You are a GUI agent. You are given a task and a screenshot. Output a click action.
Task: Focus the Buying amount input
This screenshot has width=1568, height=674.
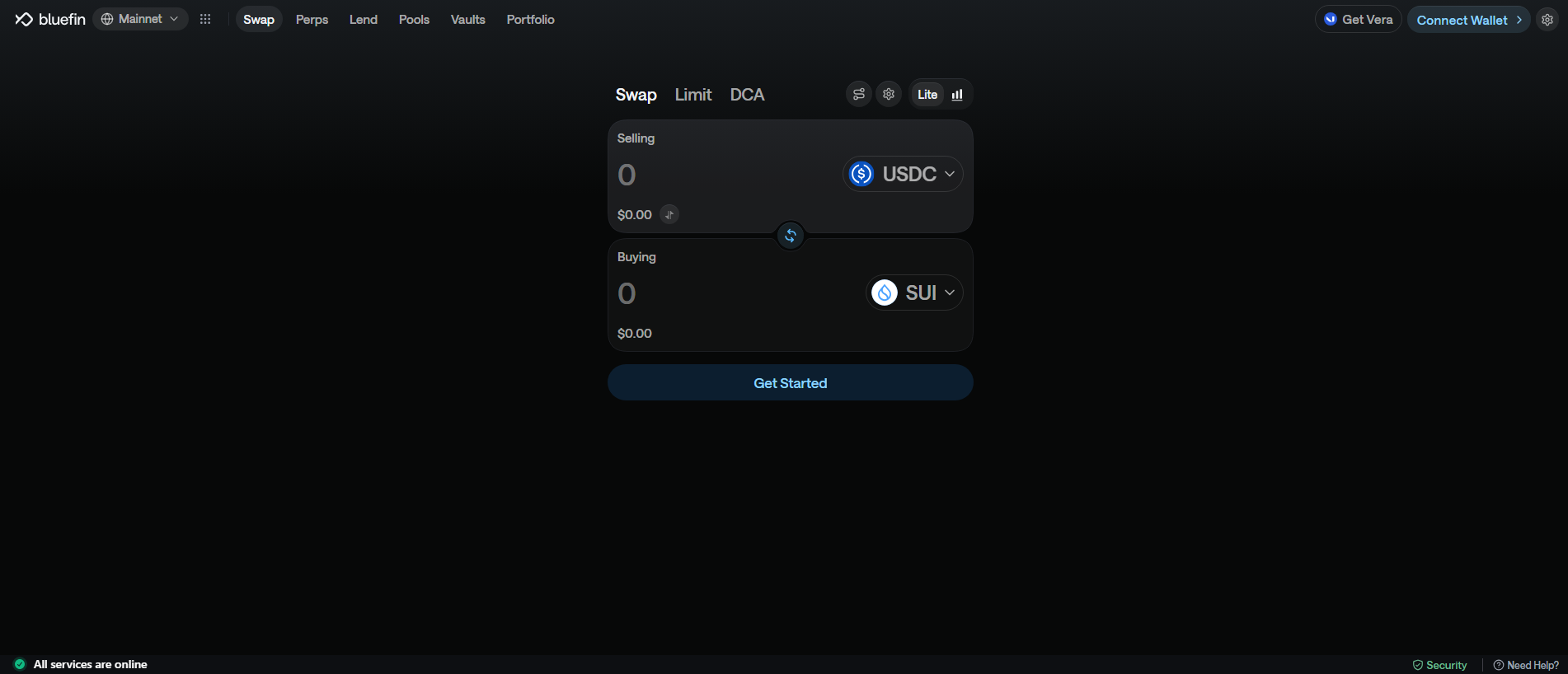click(x=738, y=293)
